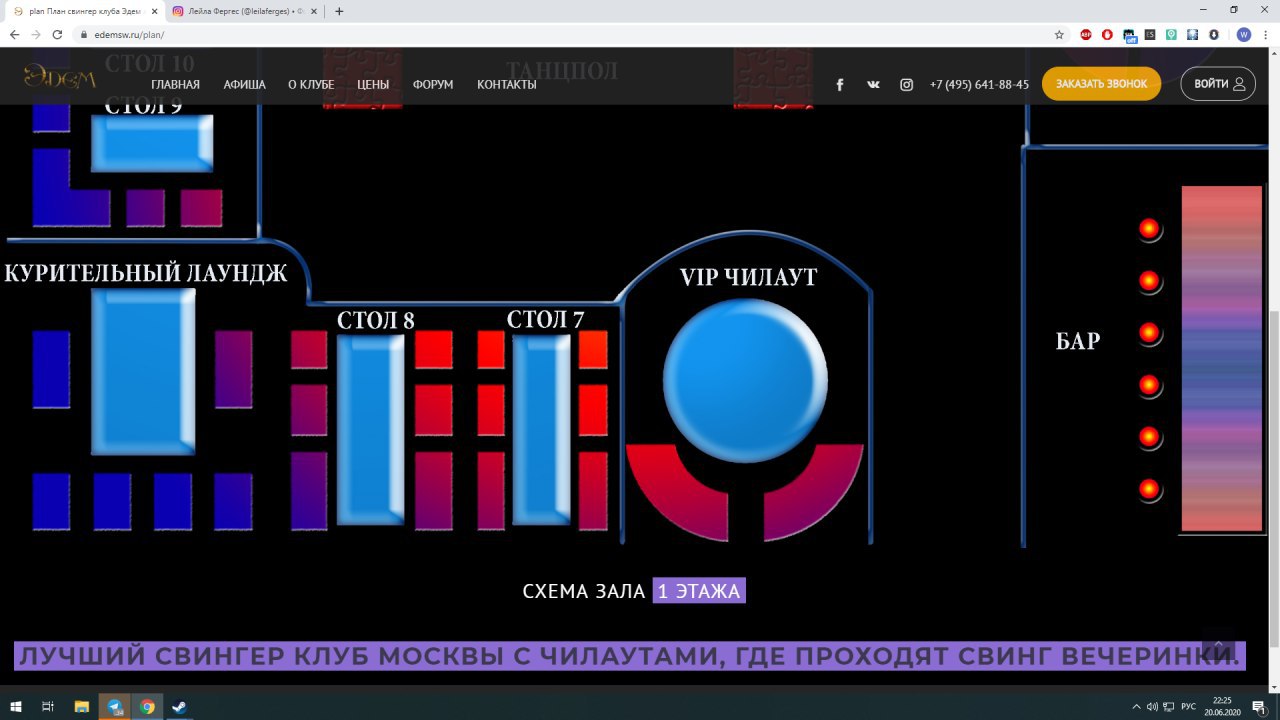This screenshot has width=1280, height=720.
Task: Open О КЛУБЕ menu item
Action: click(311, 85)
